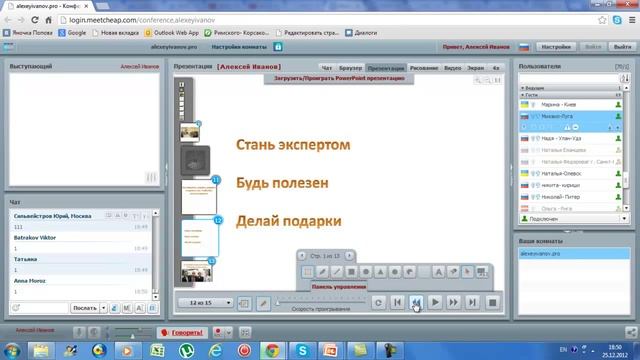Select the straight line drawing tool
The width and height of the screenshot is (640, 360).
[336, 272]
